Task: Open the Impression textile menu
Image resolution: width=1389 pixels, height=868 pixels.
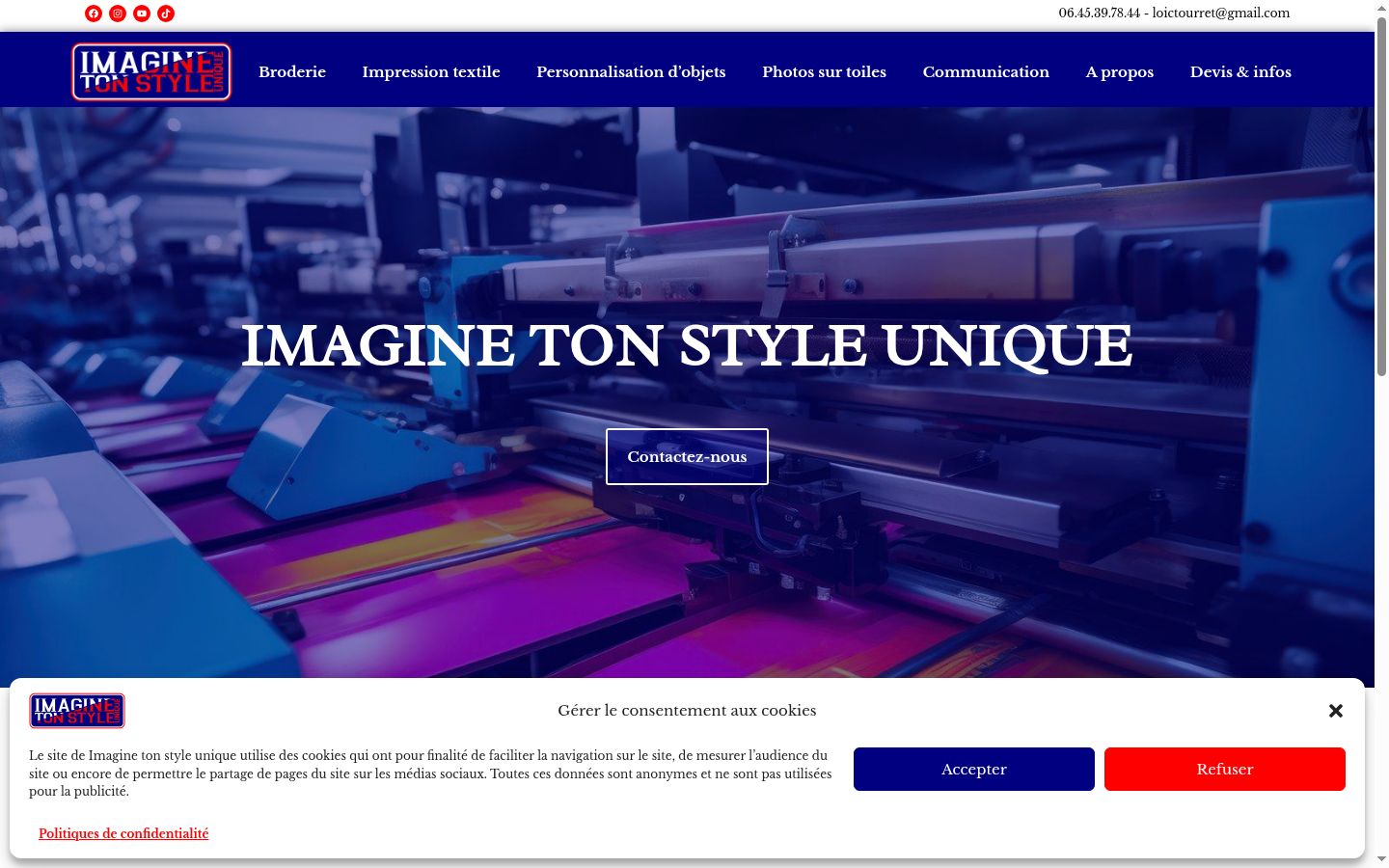Action: 431,71
